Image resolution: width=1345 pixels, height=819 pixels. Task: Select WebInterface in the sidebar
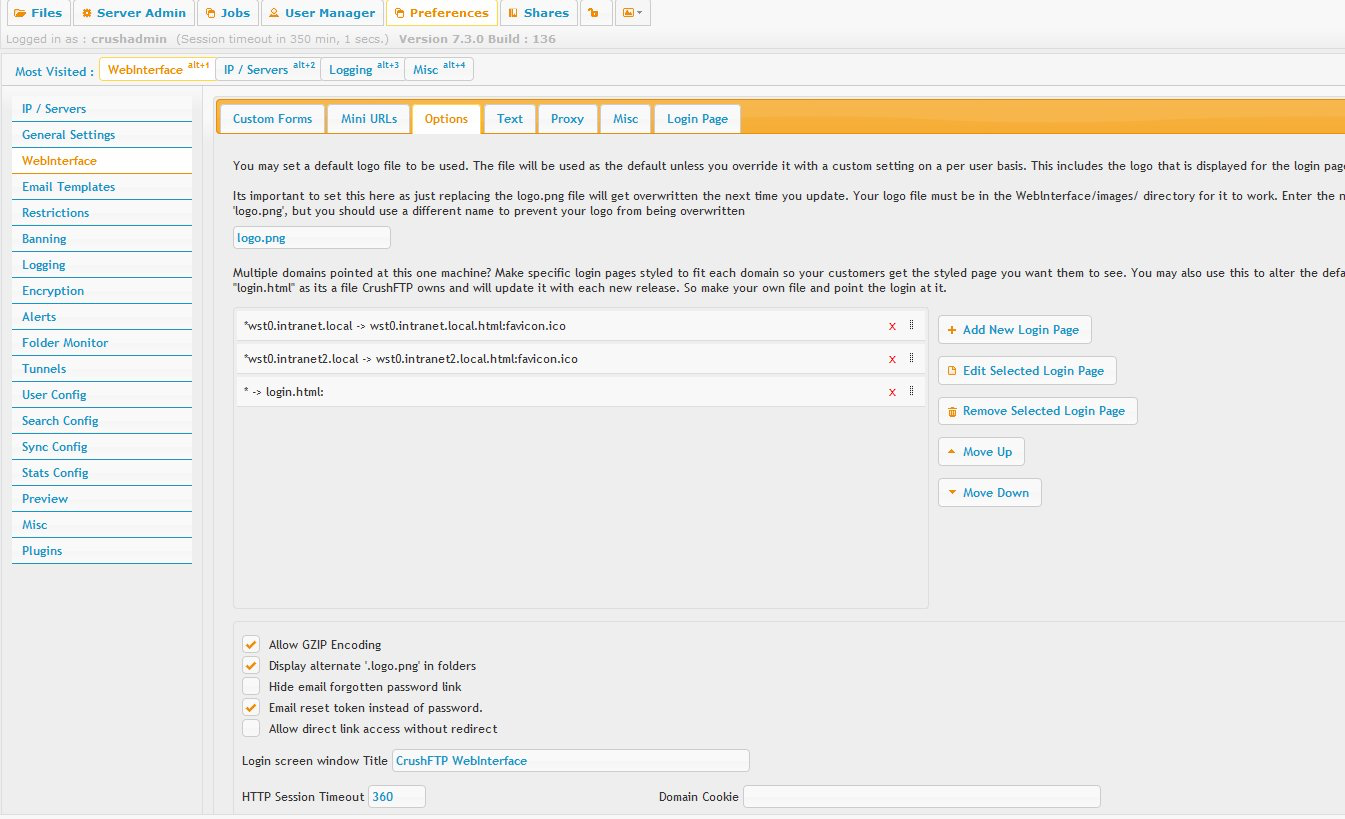click(x=102, y=161)
